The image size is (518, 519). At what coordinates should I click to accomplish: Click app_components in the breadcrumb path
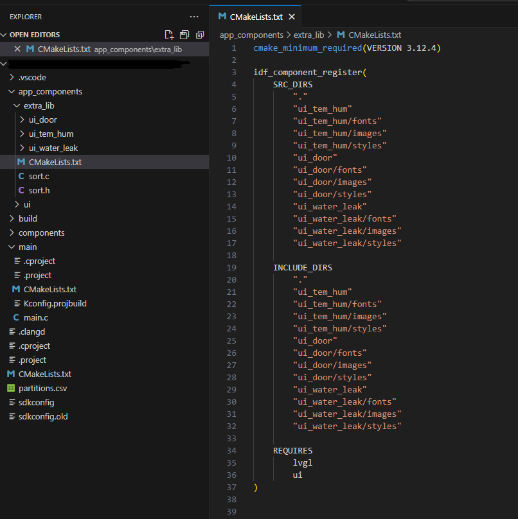pos(251,35)
